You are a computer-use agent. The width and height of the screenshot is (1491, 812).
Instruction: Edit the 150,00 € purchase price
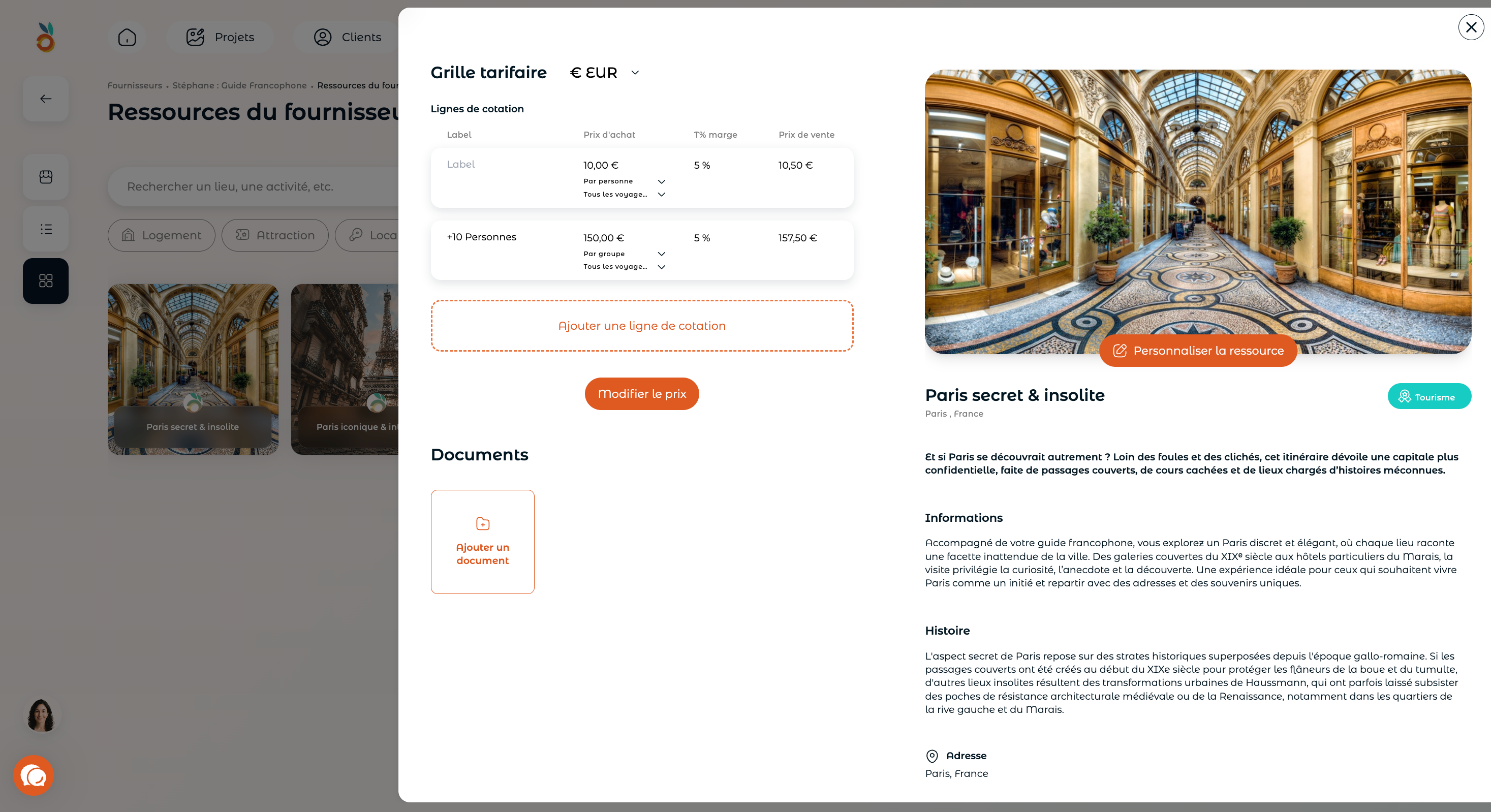pos(604,238)
